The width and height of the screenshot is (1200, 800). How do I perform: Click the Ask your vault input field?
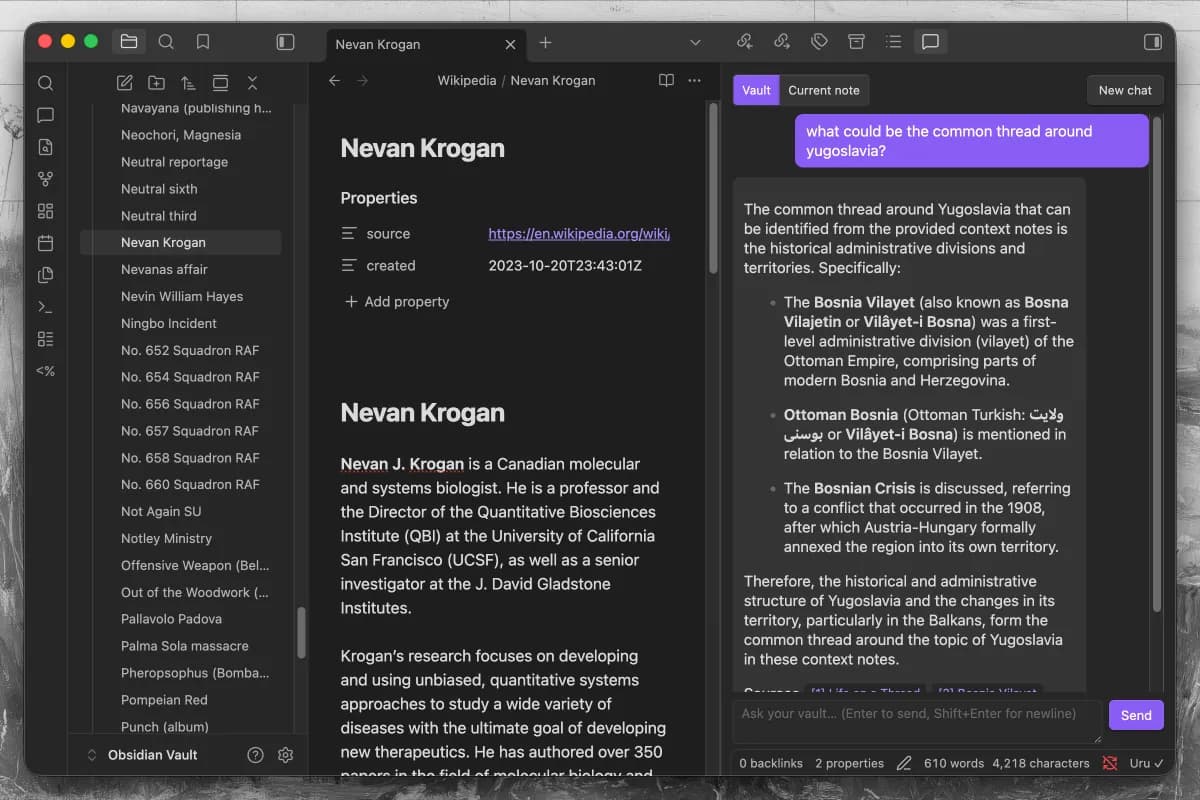coord(917,721)
